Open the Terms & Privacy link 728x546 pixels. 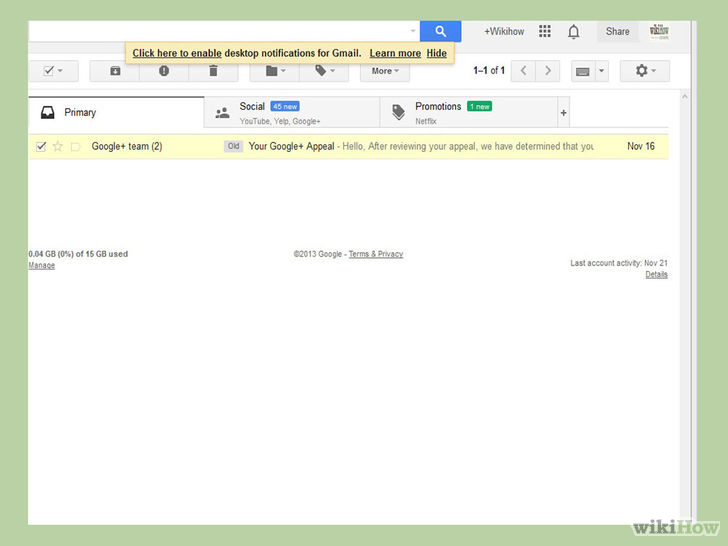(x=376, y=254)
